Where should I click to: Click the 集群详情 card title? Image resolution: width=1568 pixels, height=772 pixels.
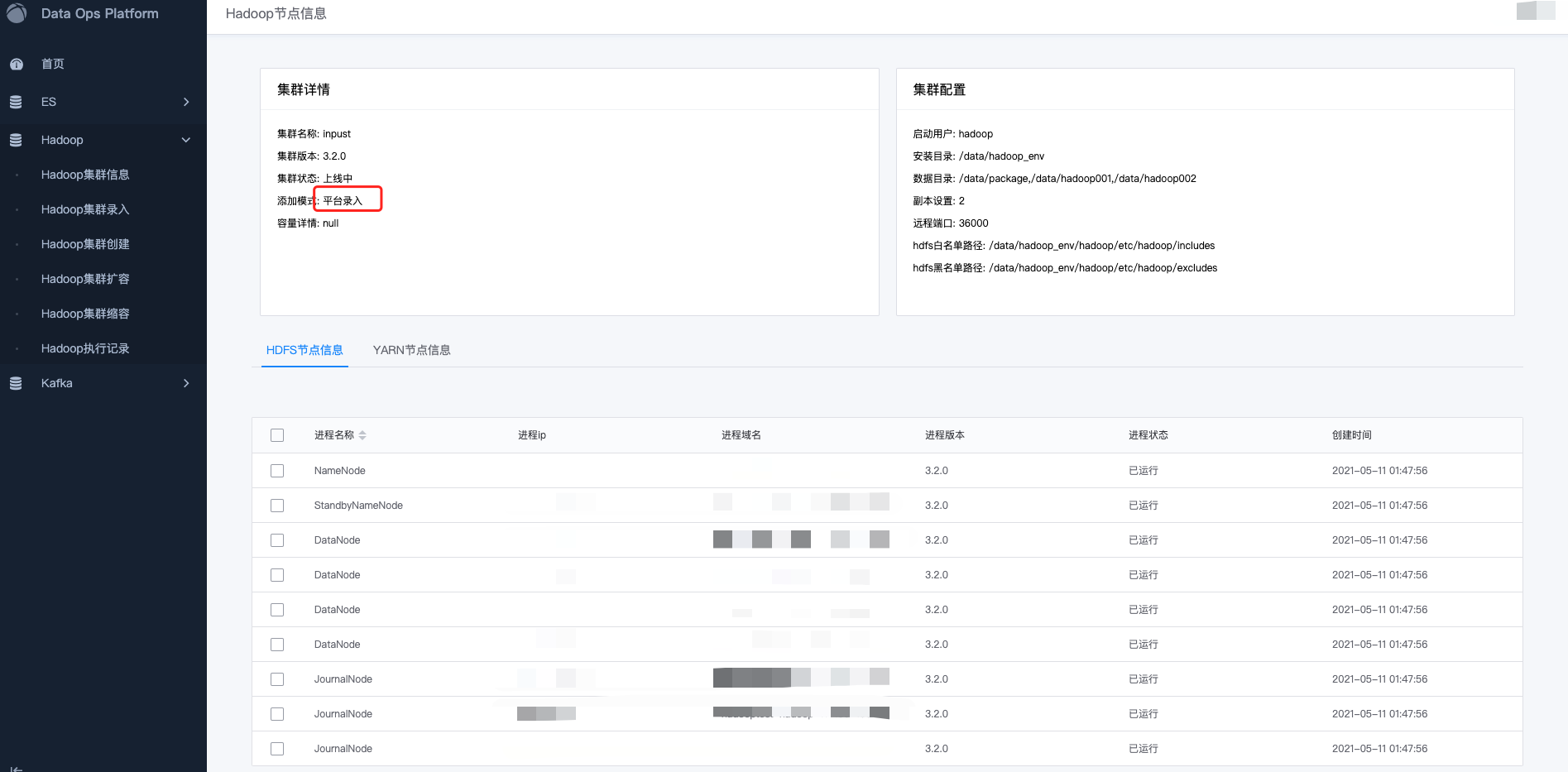304,89
